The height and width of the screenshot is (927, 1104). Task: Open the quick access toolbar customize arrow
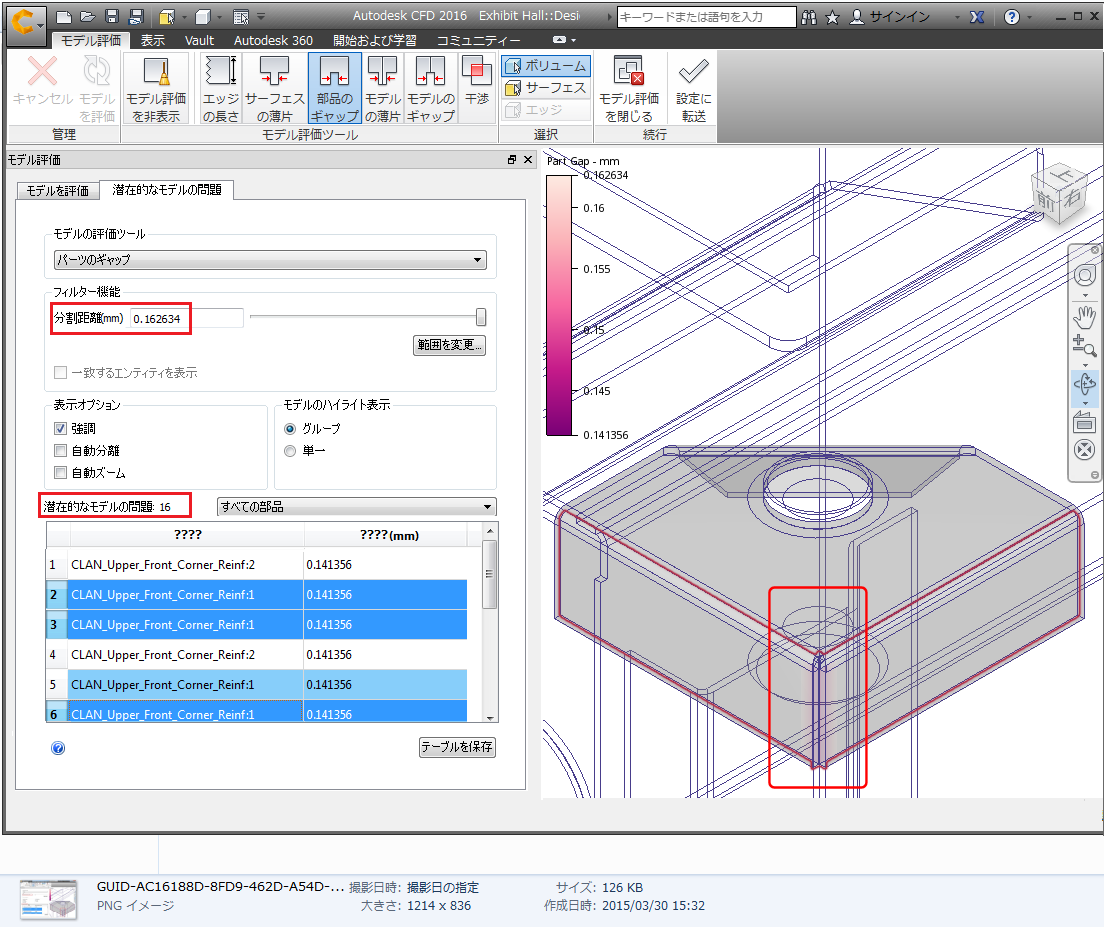click(x=261, y=17)
